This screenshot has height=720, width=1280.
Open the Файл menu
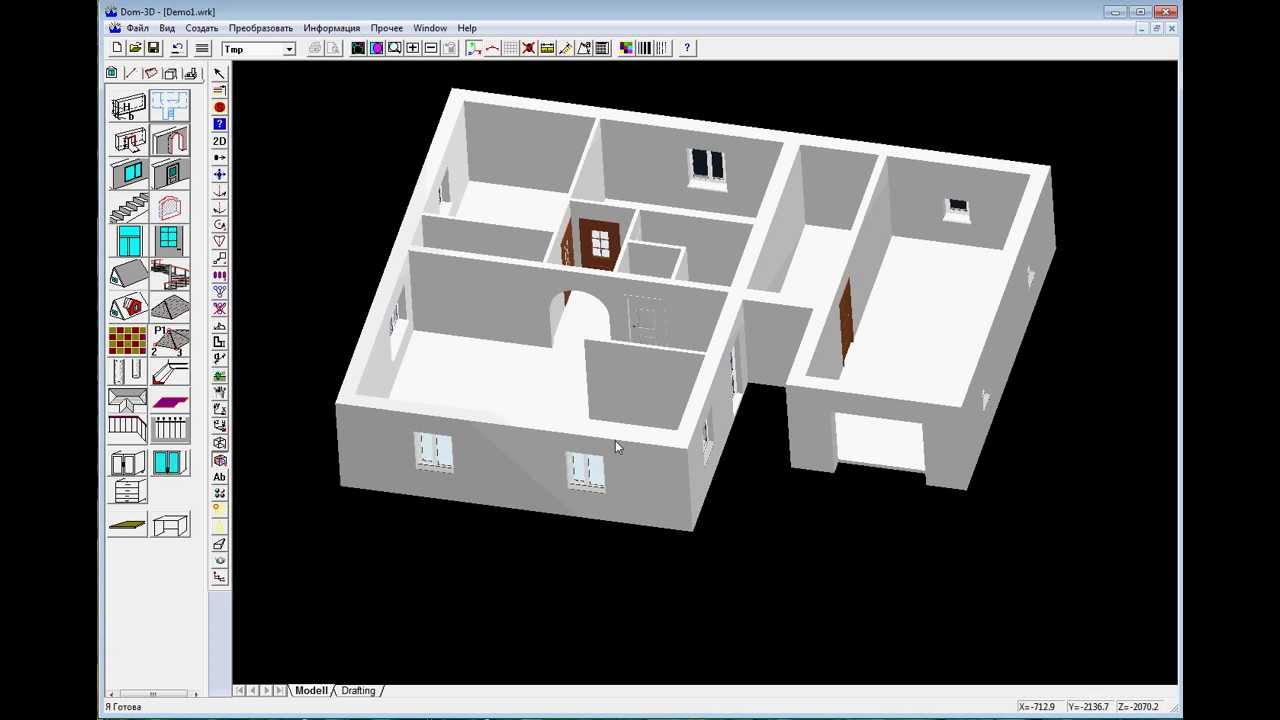(137, 28)
